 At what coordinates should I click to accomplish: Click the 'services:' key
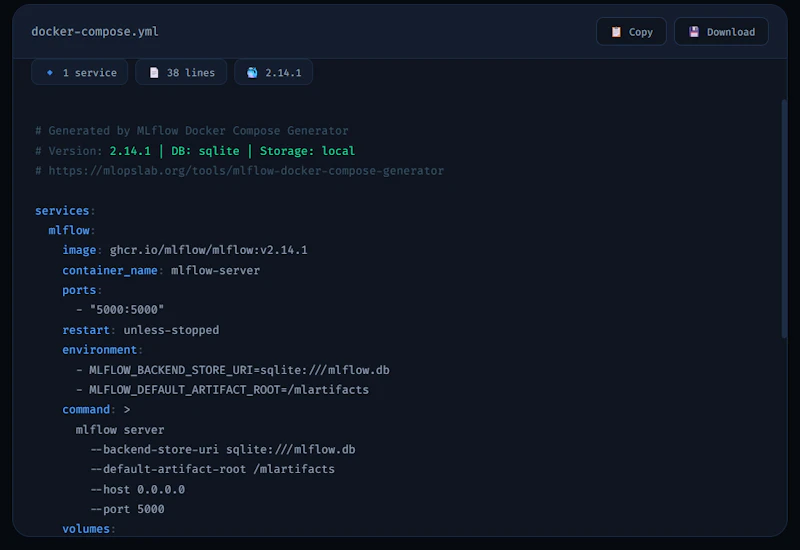65,210
